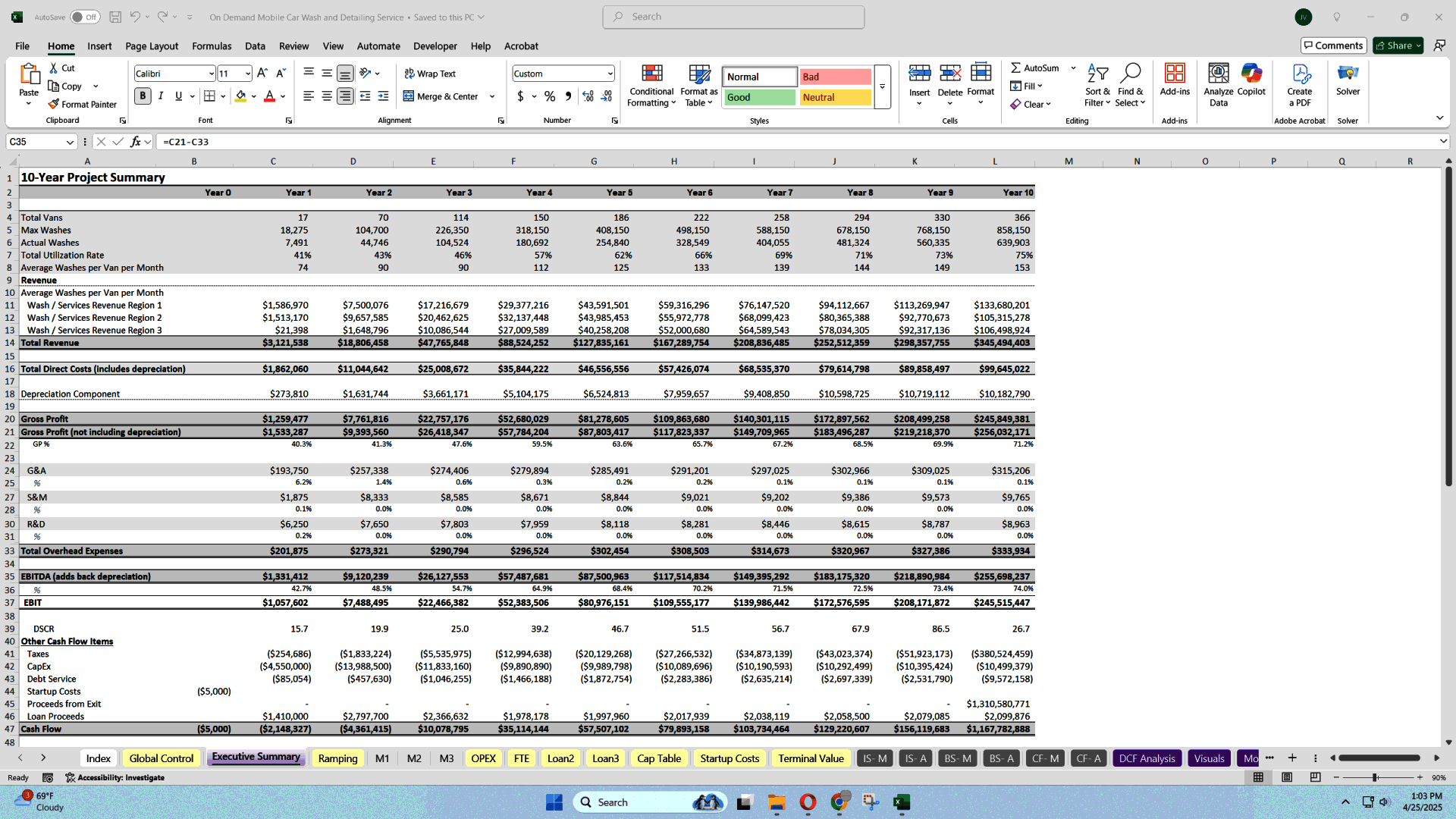The width and height of the screenshot is (1456, 819).
Task: Click the Increase Decimal icon
Action: (588, 96)
